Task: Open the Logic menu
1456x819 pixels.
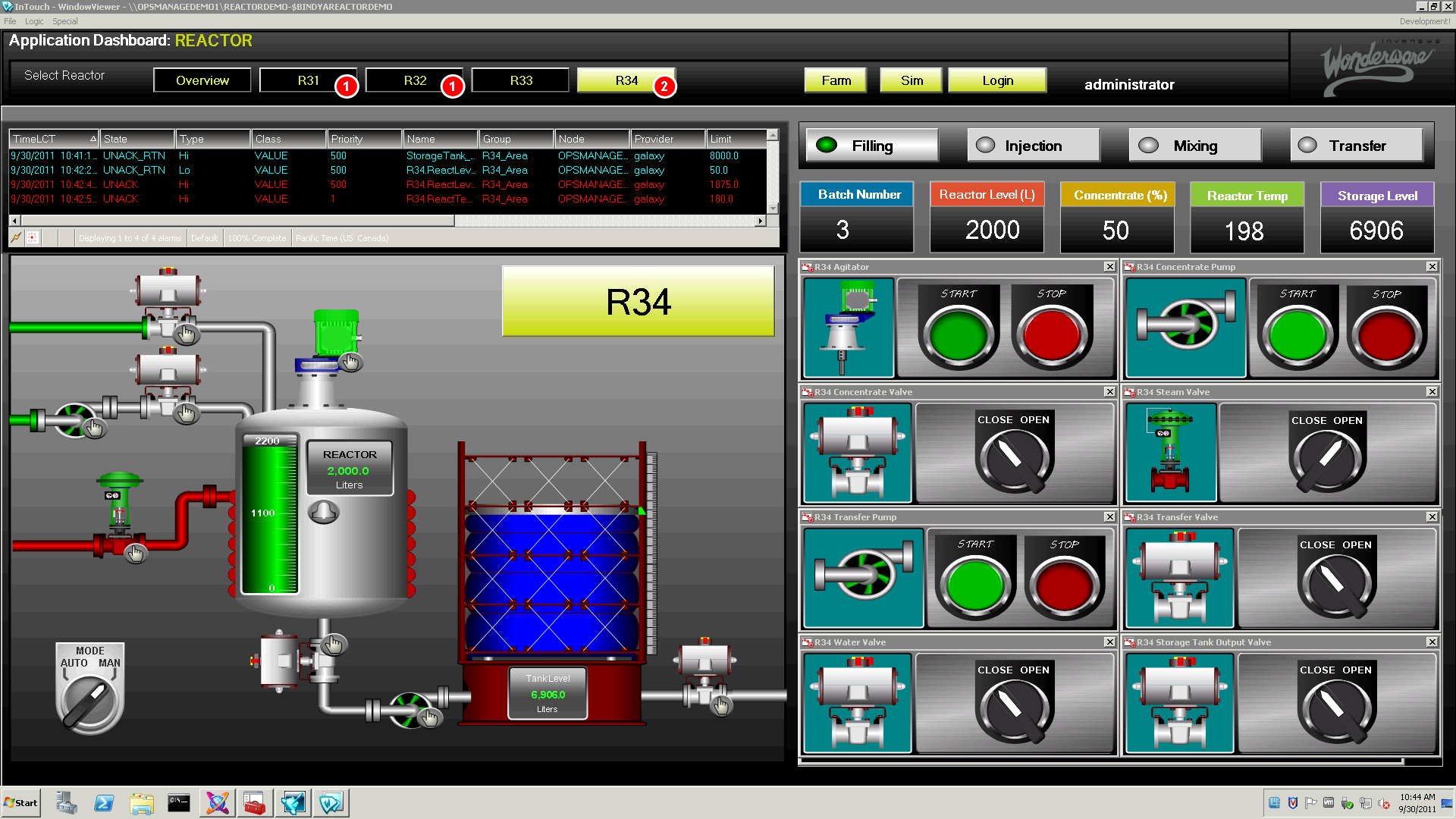Action: coord(34,21)
